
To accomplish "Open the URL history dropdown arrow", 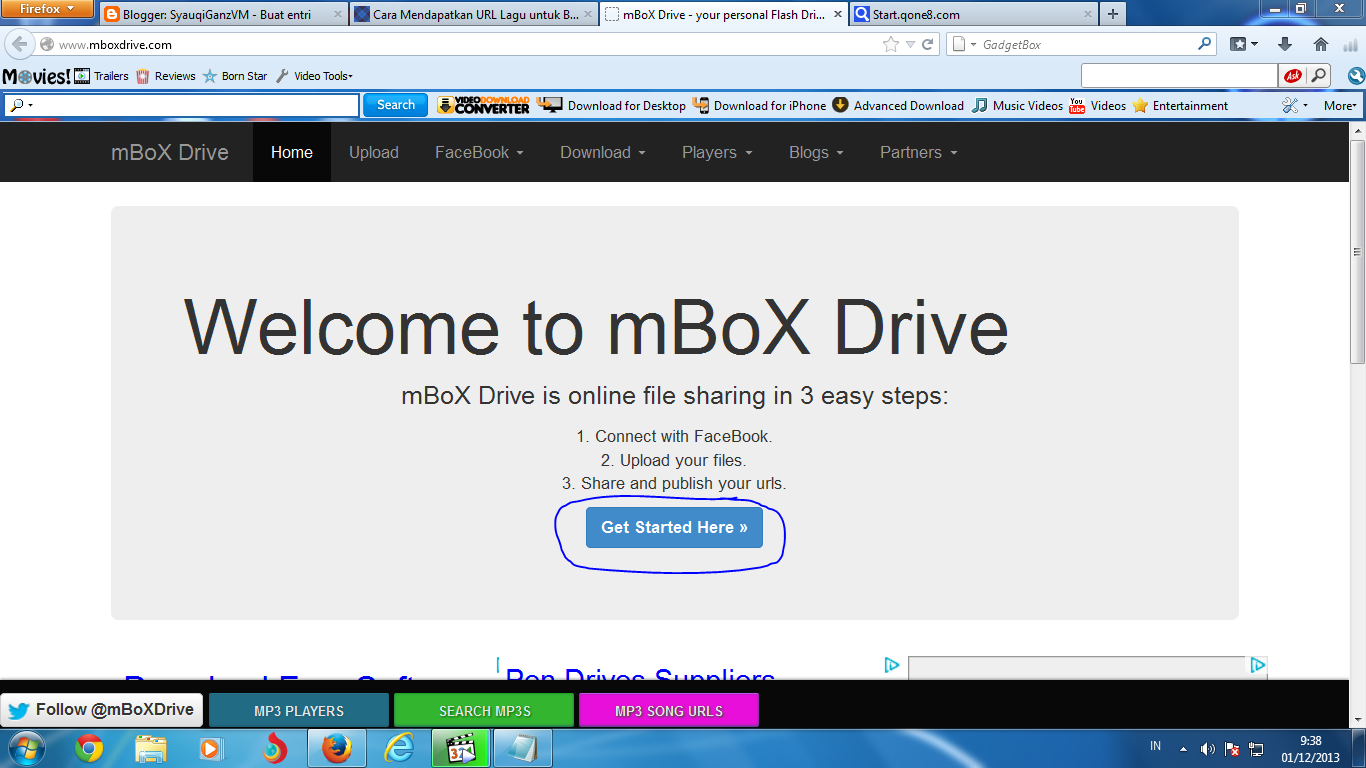I will tap(910, 44).
